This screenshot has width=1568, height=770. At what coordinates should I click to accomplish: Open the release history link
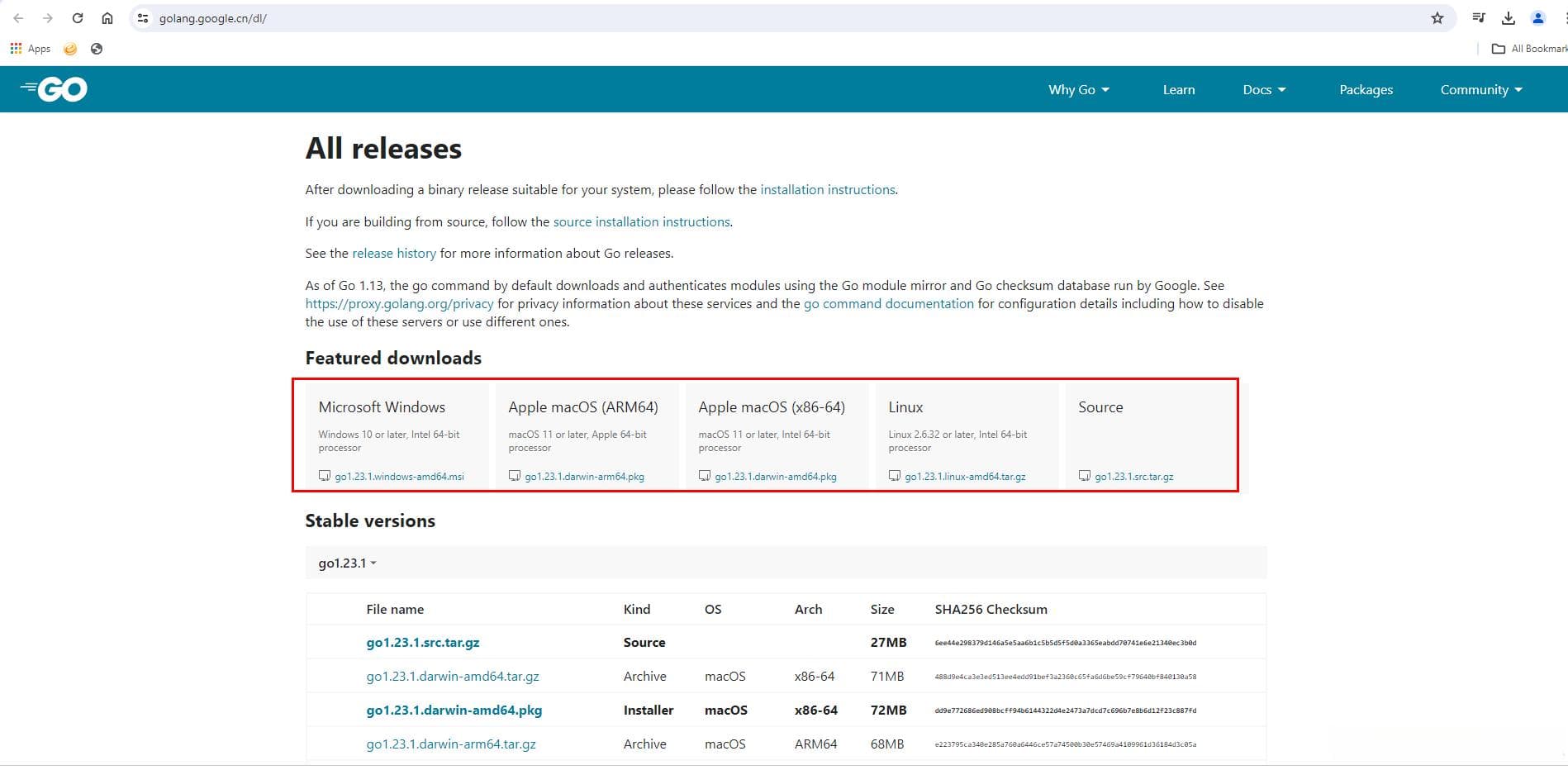pos(394,254)
